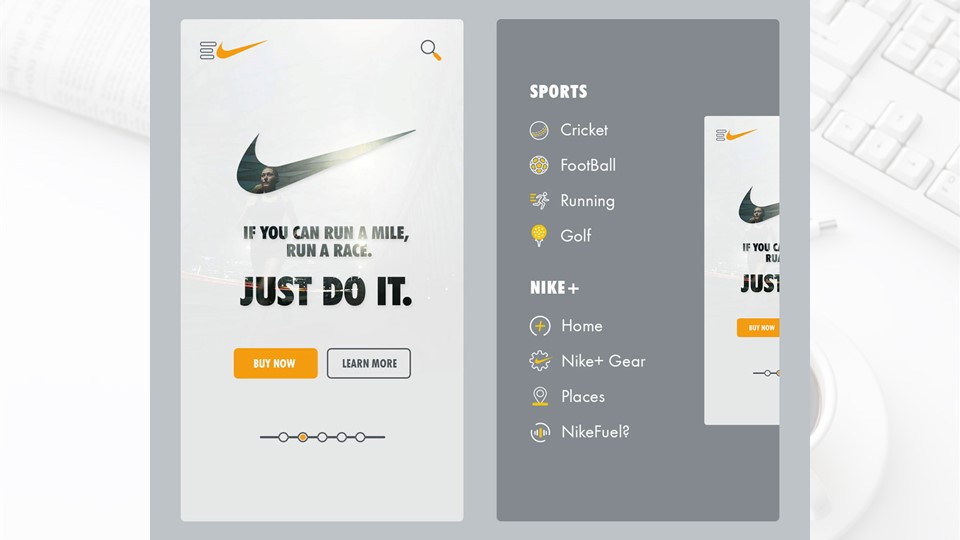Go to the Running menu entry
This screenshot has width=960, height=540.
point(572,201)
